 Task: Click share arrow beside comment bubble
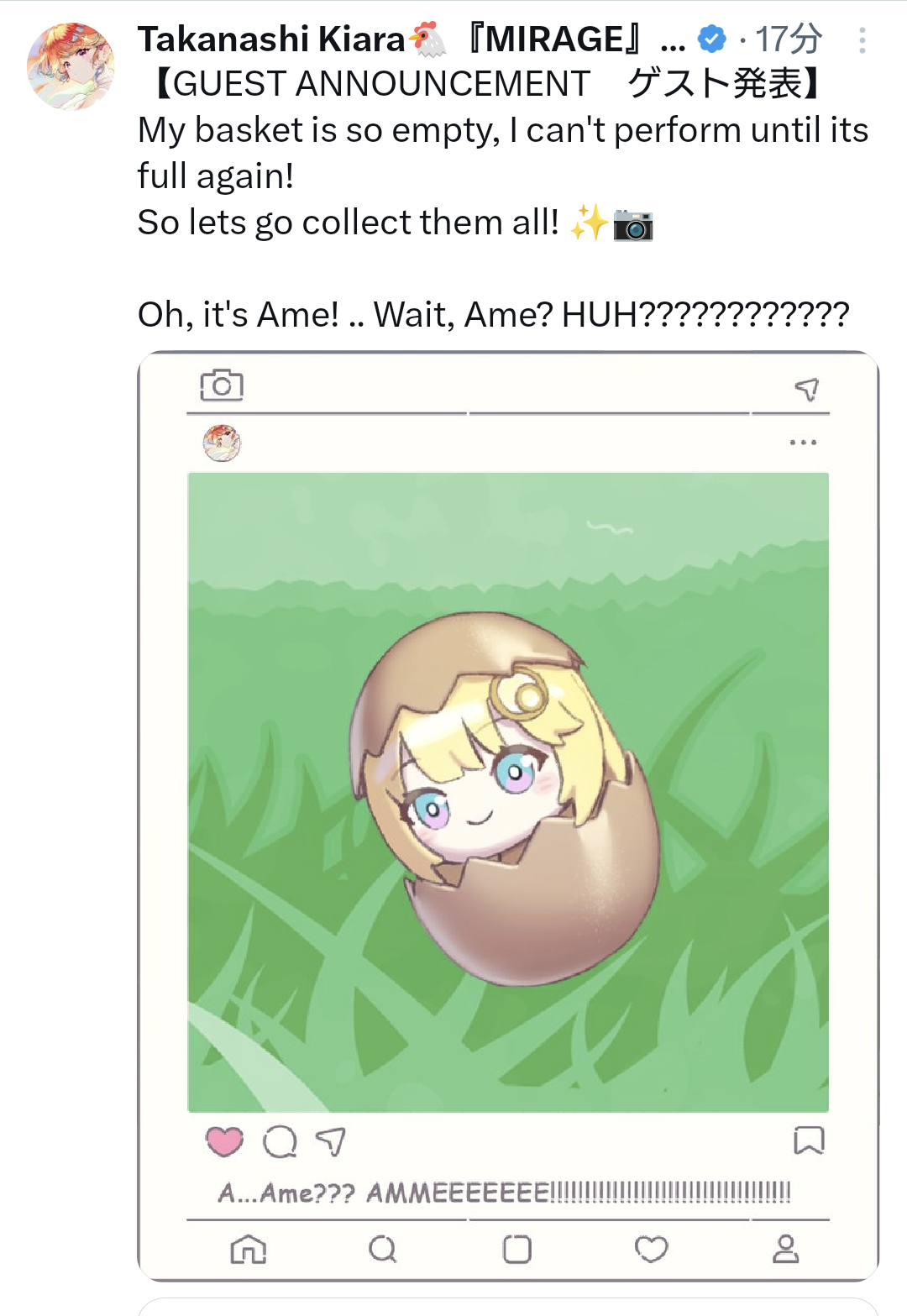(331, 1141)
